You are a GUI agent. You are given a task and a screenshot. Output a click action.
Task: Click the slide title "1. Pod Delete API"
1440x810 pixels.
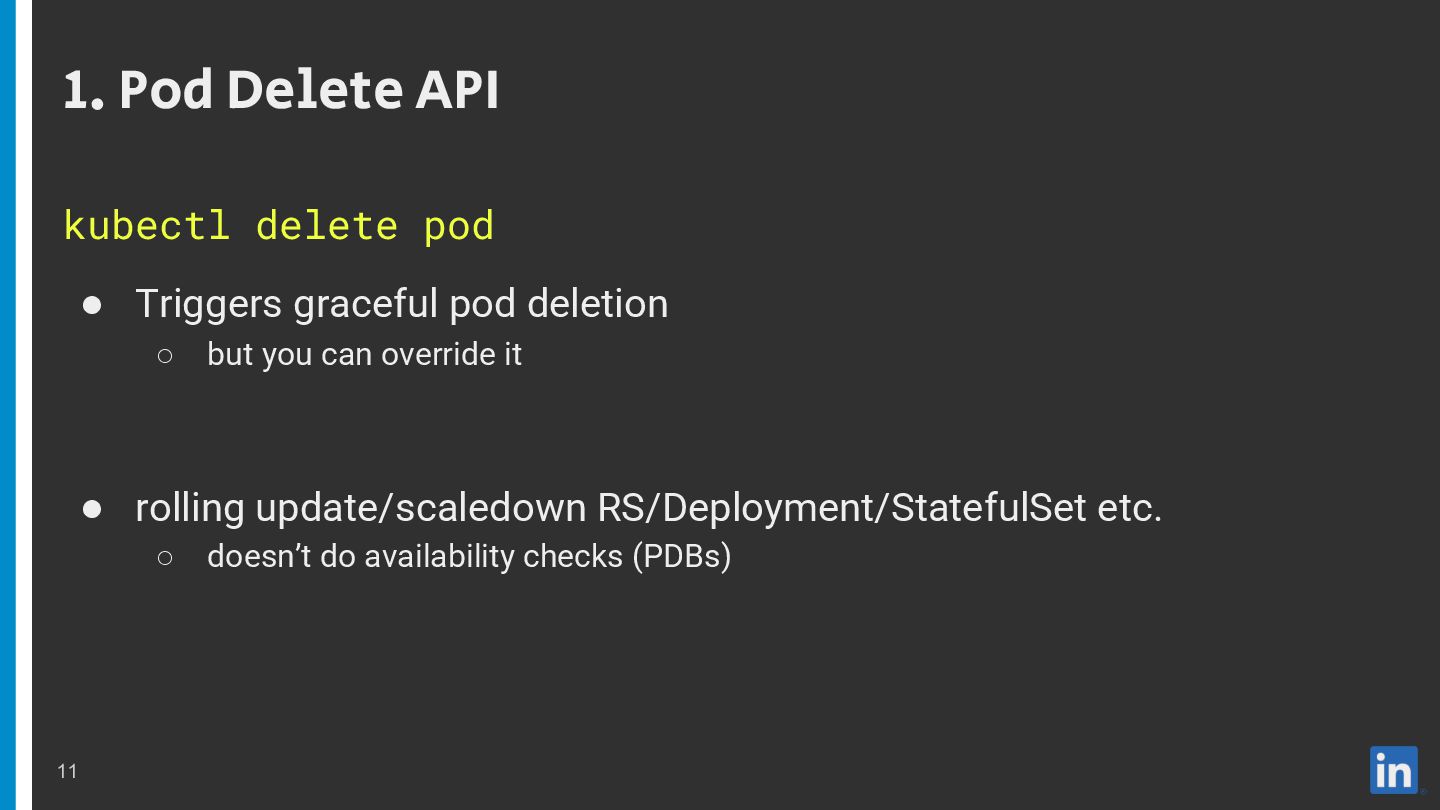click(x=281, y=90)
